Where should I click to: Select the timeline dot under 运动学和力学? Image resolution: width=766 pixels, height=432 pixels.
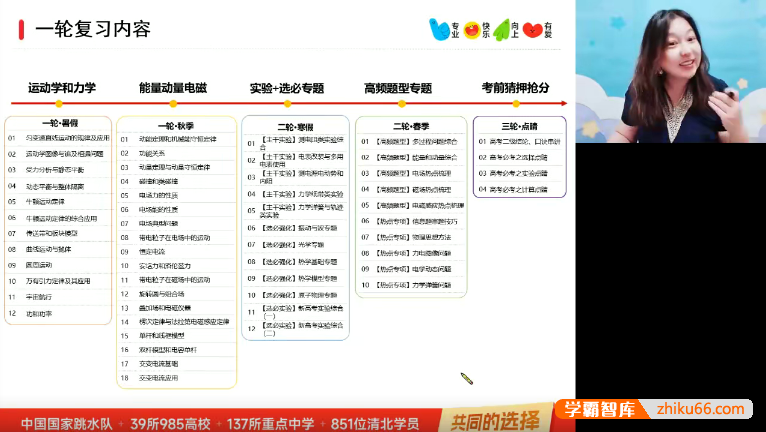(59, 104)
